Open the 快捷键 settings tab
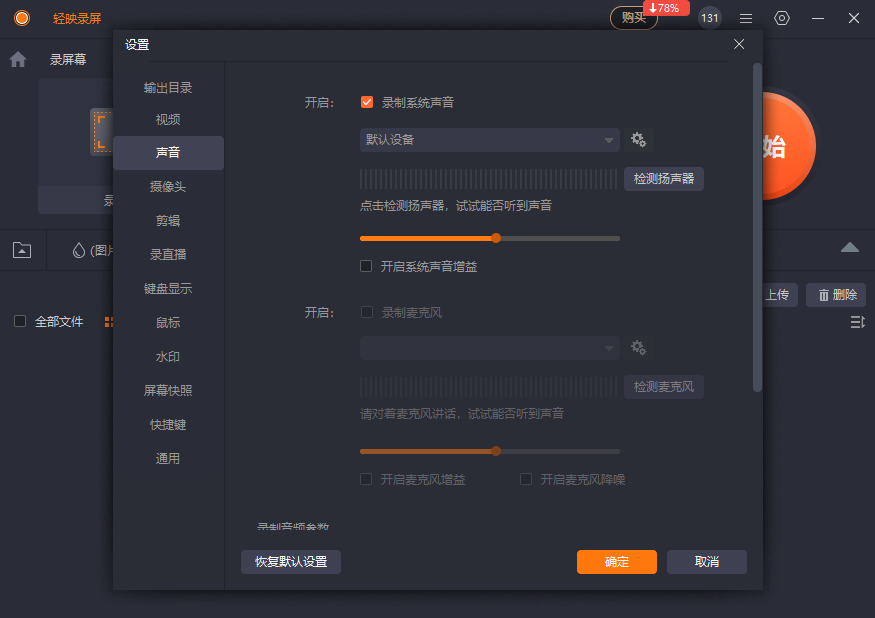The width and height of the screenshot is (875, 618). [168, 425]
